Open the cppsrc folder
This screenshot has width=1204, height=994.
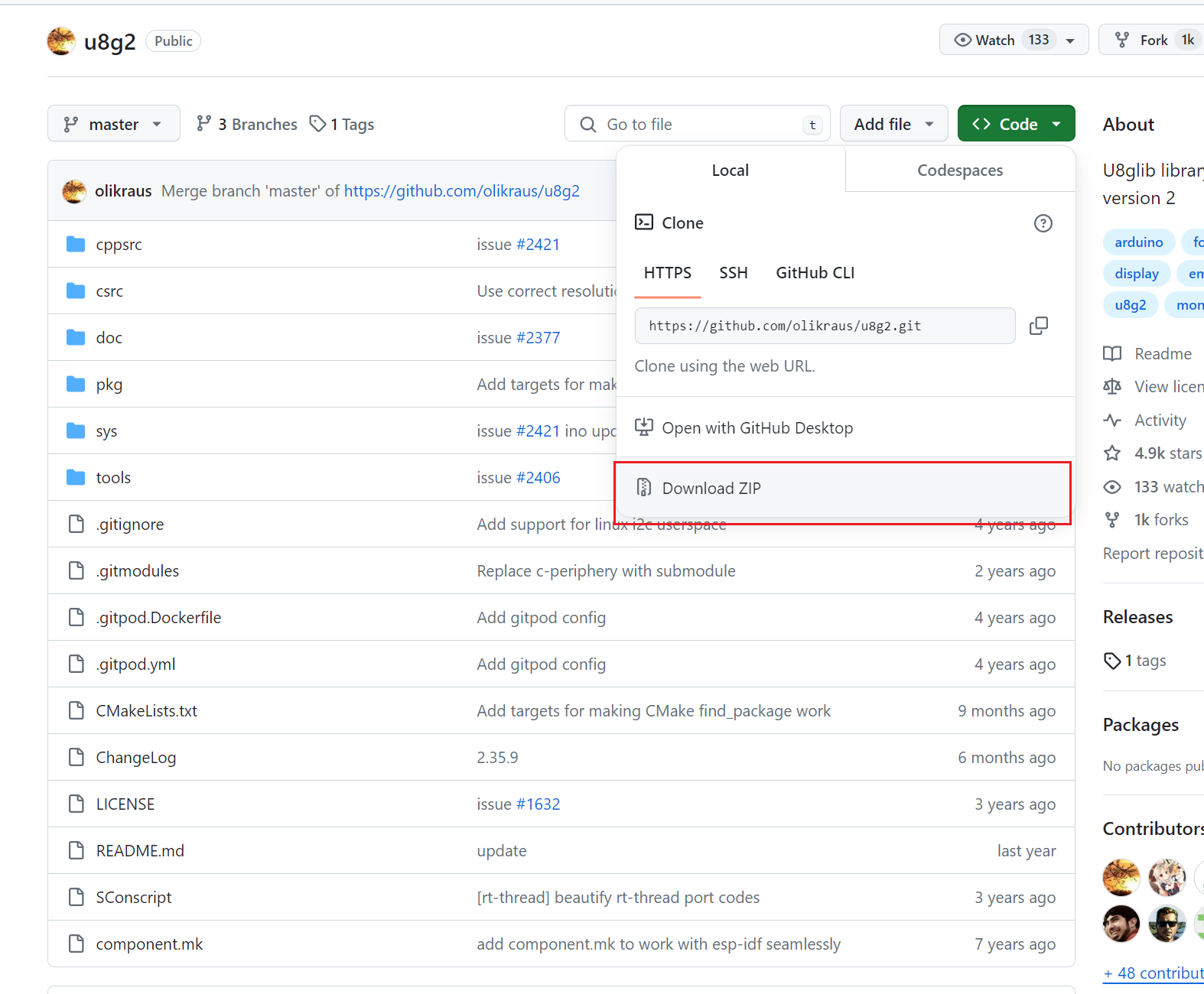(x=119, y=245)
